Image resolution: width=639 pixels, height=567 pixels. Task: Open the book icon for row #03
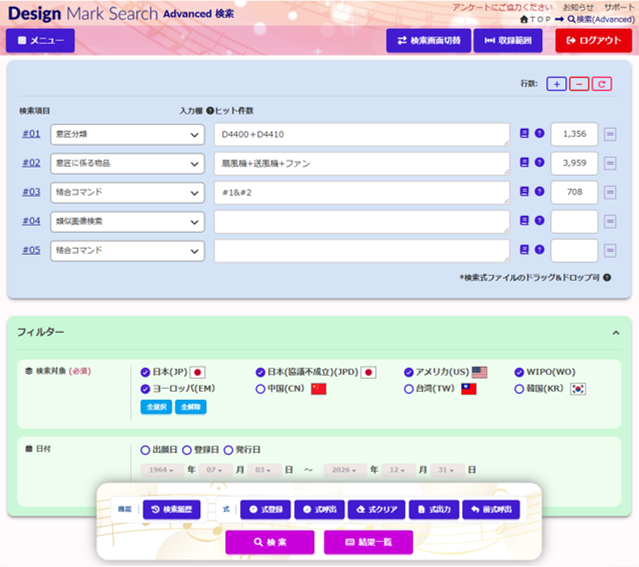pyautogui.click(x=524, y=191)
